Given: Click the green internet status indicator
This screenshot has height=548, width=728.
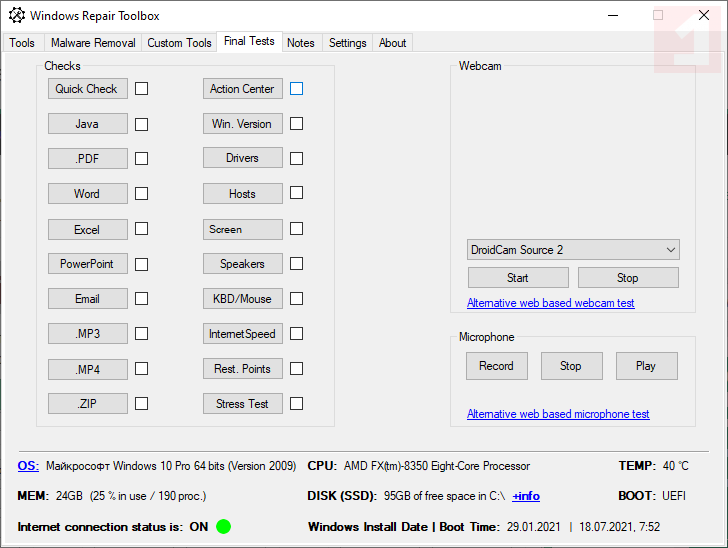Looking at the screenshot, I should 223,527.
